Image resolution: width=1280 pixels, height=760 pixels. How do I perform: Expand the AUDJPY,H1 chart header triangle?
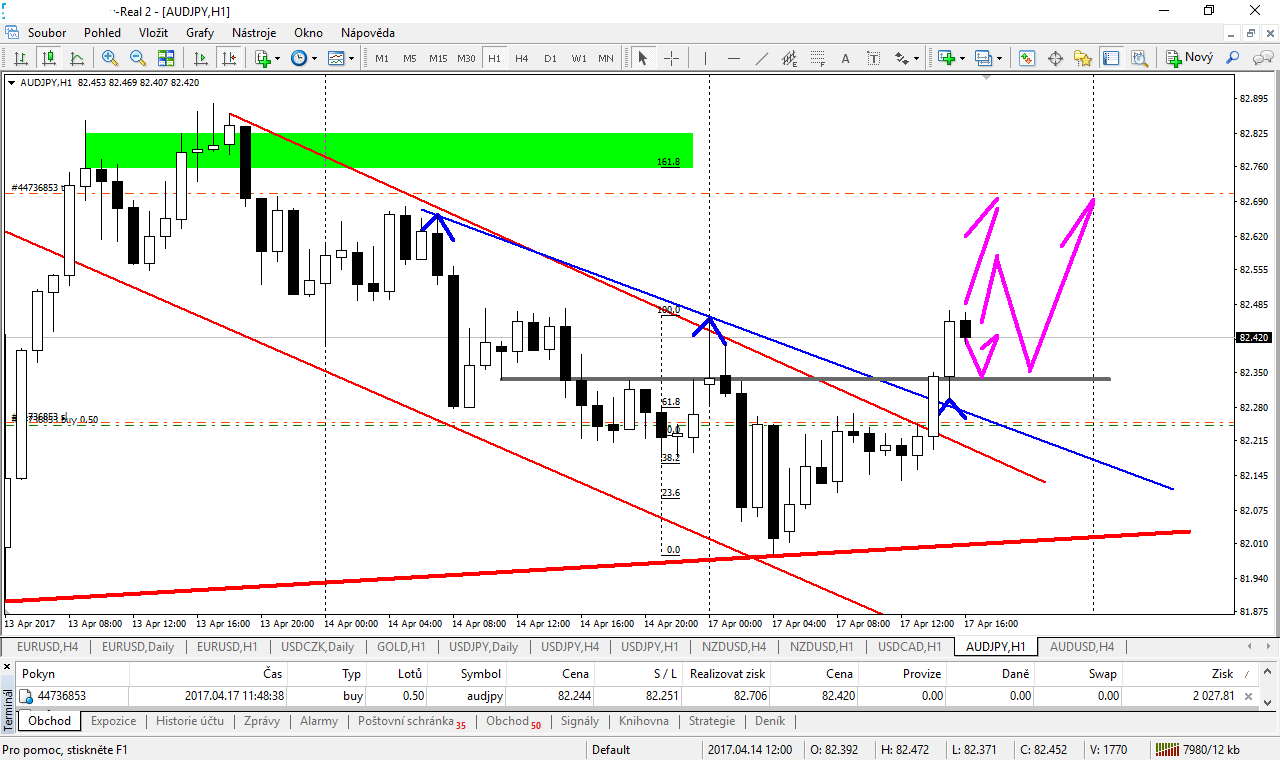click(11, 83)
